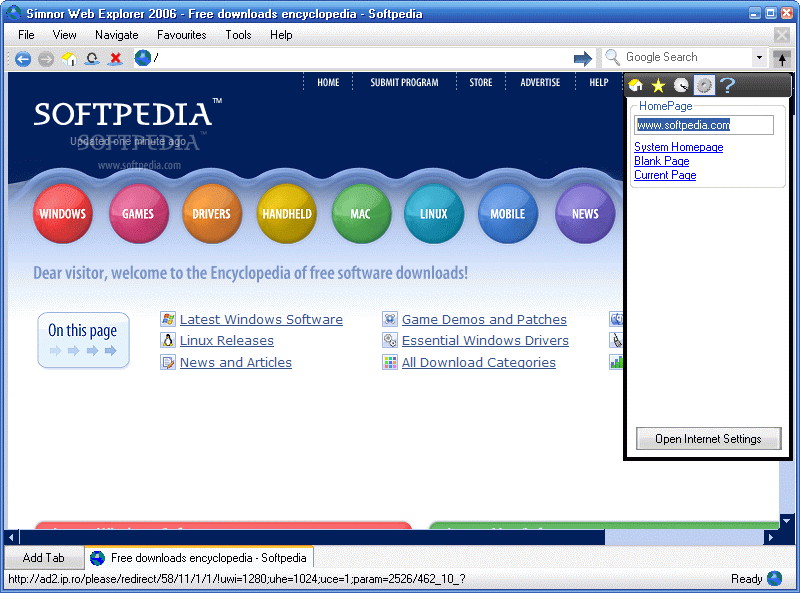Viewport: 800px width, 593px height.
Task: Click the HomePage URL input field
Action: point(704,125)
